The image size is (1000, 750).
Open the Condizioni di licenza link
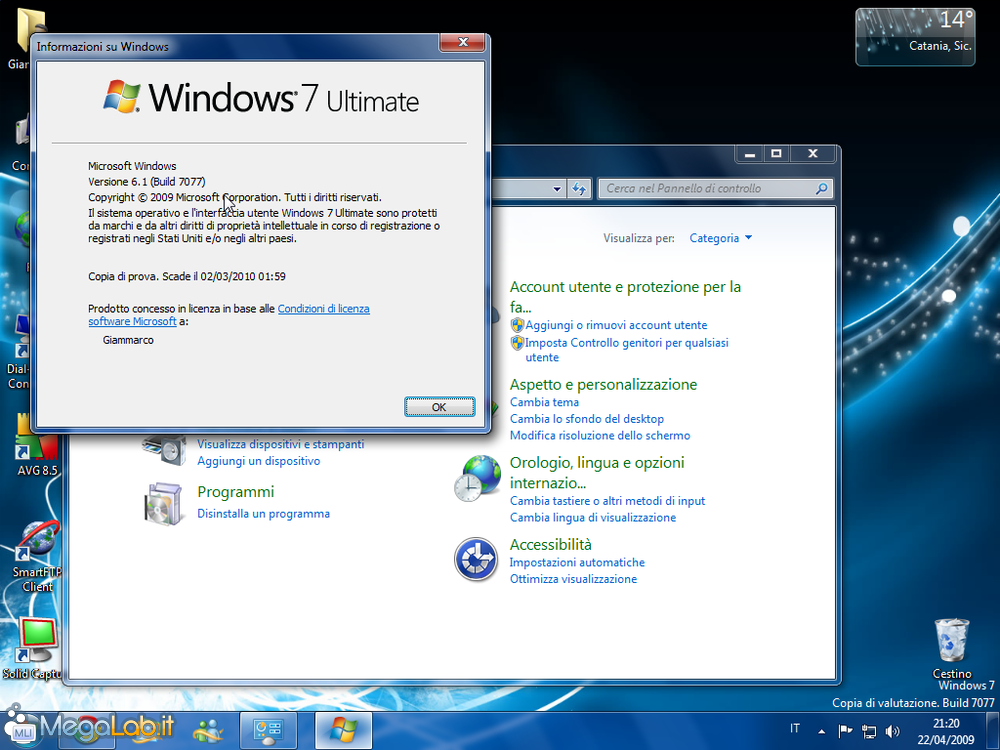pos(323,309)
